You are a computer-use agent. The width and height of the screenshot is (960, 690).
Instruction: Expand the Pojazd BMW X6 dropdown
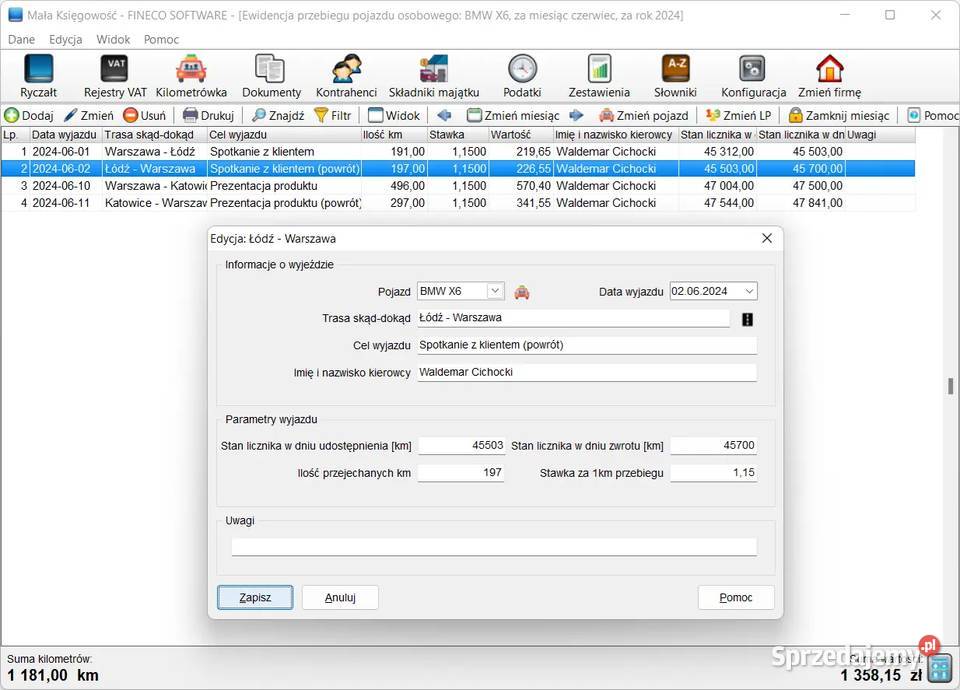tap(495, 291)
